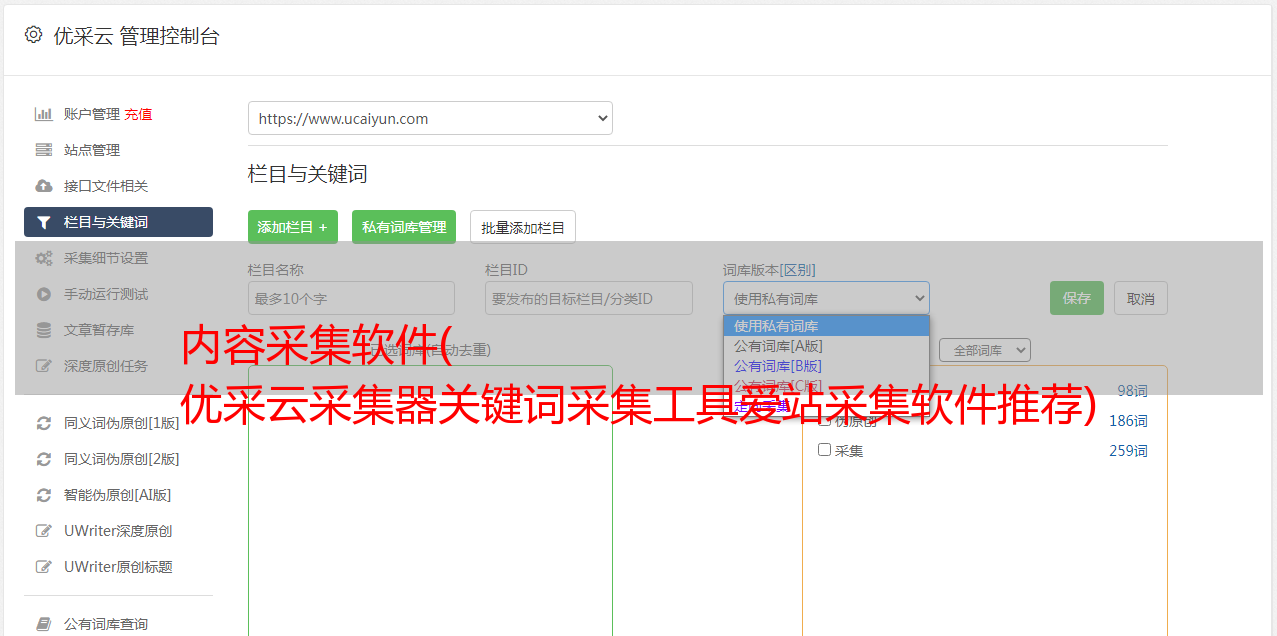This screenshot has height=636, width=1277.
Task: Click the server icon for 站点管理
Action: tap(44, 150)
